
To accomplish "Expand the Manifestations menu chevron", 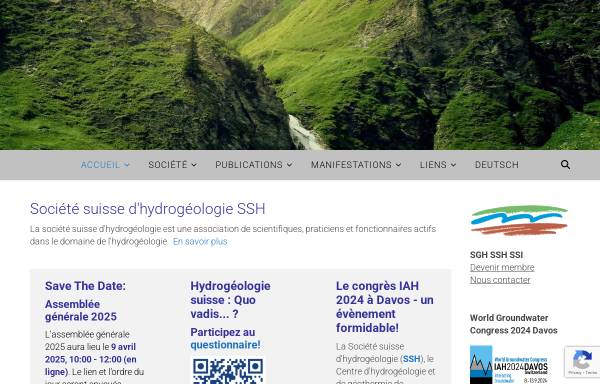I will pos(398,165).
